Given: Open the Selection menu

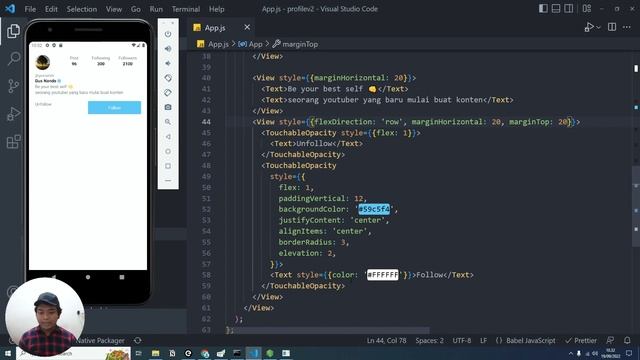Looking at the screenshot, I should tap(82, 9).
